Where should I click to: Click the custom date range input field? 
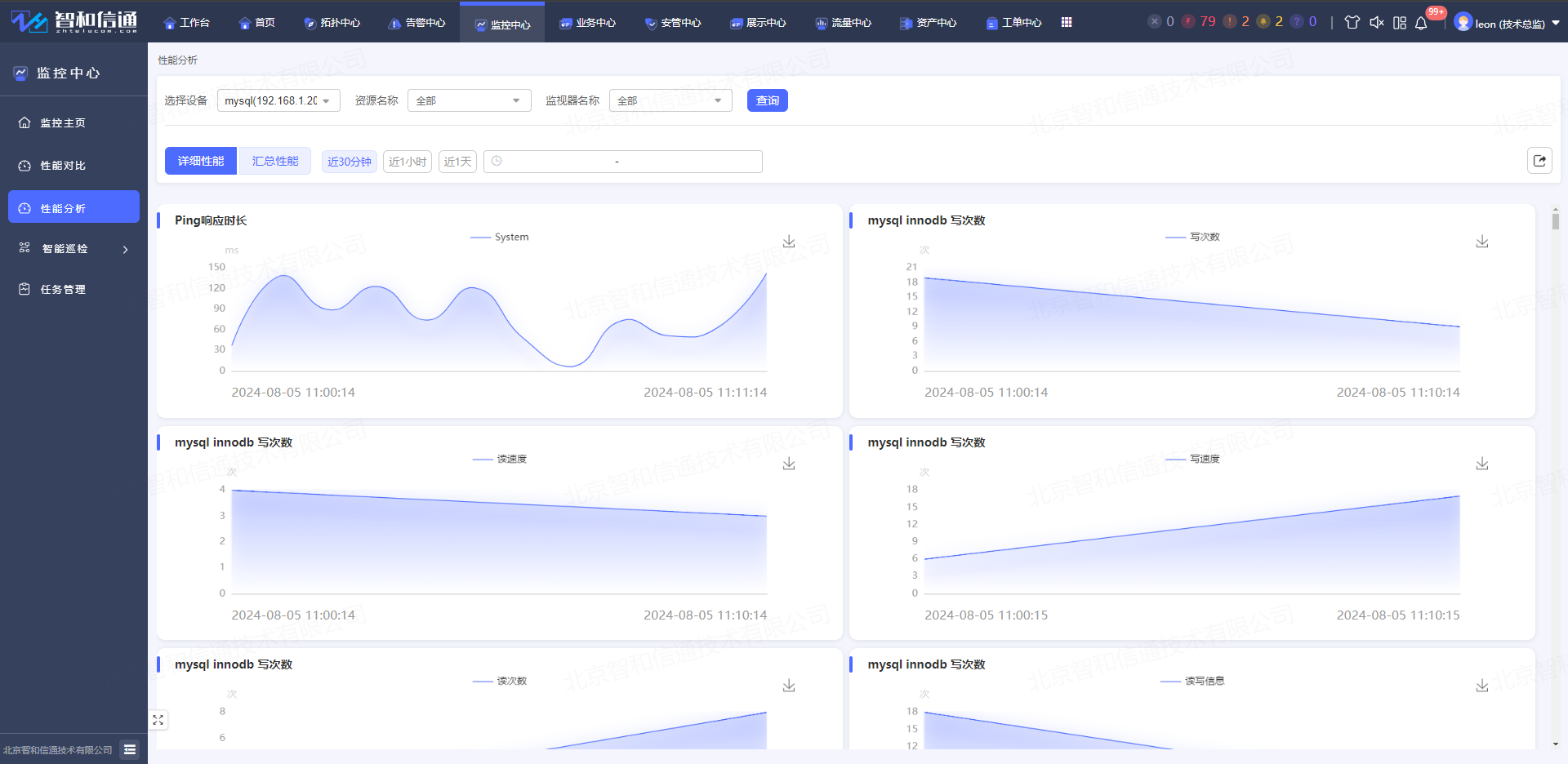[x=623, y=162]
